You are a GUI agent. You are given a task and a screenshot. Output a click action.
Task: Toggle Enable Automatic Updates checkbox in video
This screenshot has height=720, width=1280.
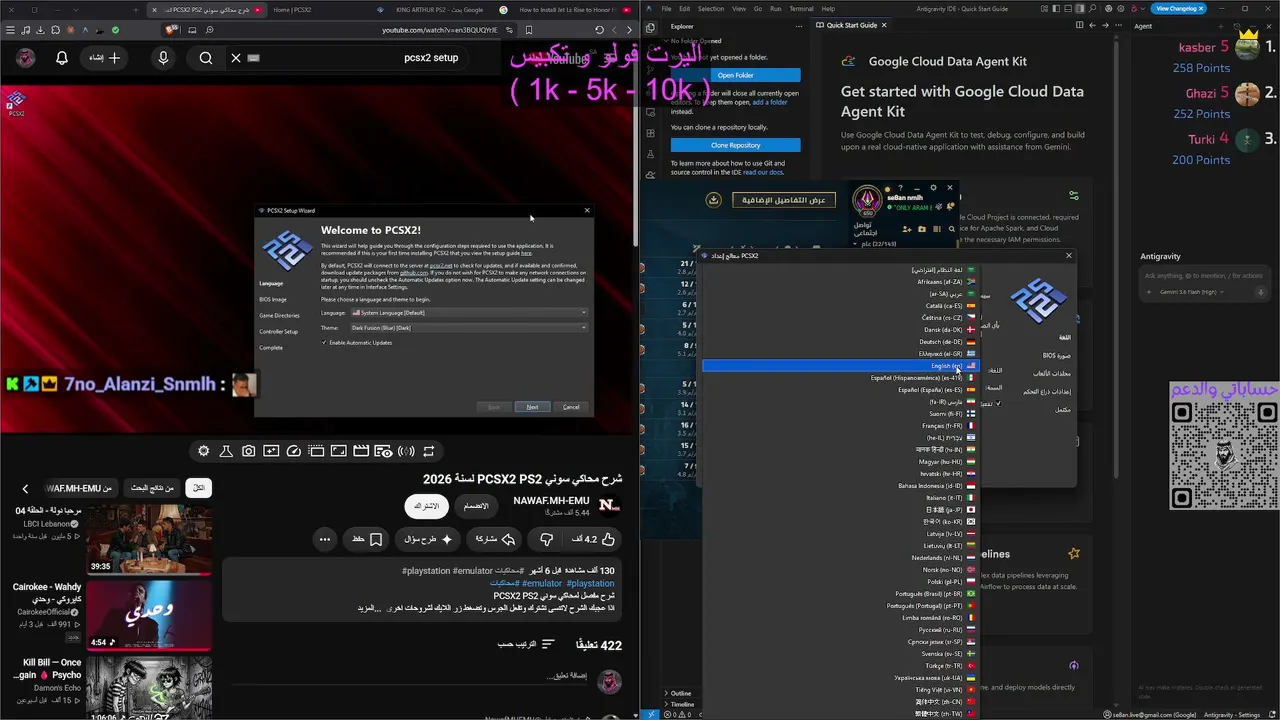pos(324,343)
